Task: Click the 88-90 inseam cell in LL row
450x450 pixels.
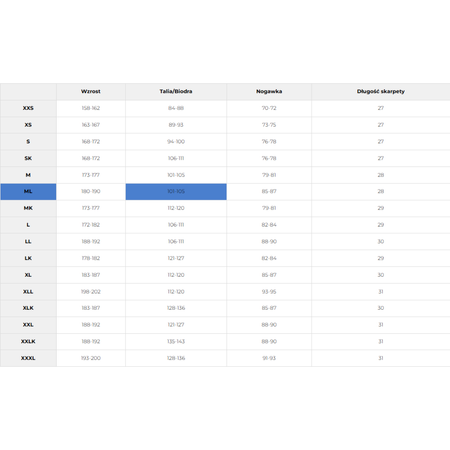Action: point(269,241)
